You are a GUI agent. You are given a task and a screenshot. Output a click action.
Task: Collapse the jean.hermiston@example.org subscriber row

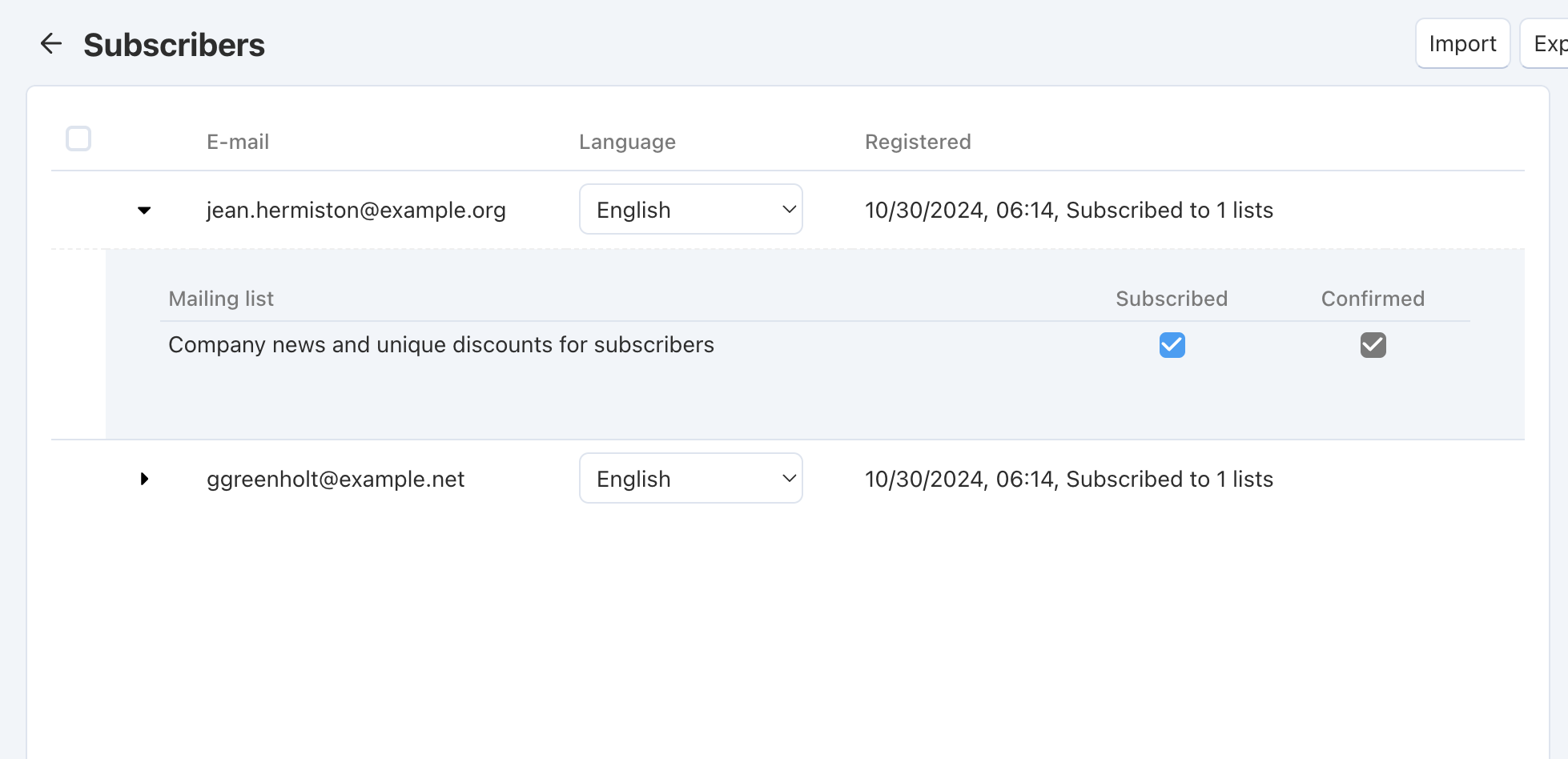point(144,211)
